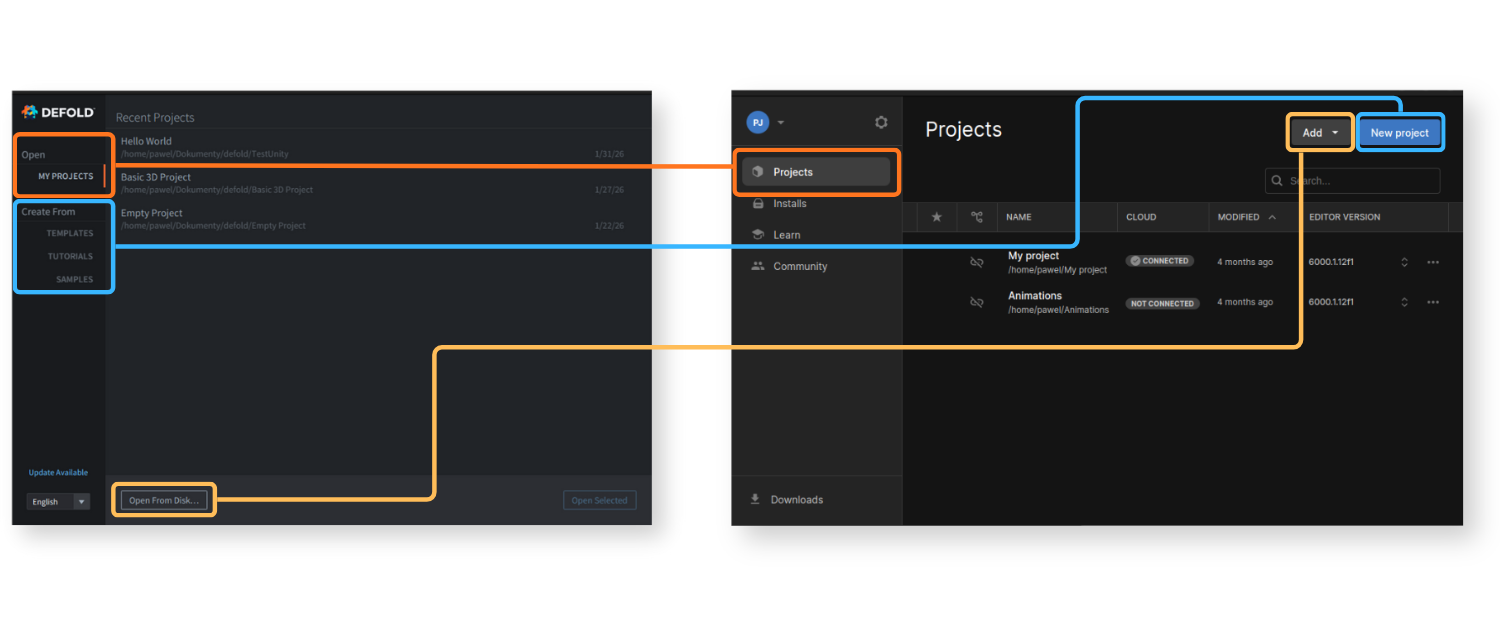Click the star favorites column header

tap(936, 217)
